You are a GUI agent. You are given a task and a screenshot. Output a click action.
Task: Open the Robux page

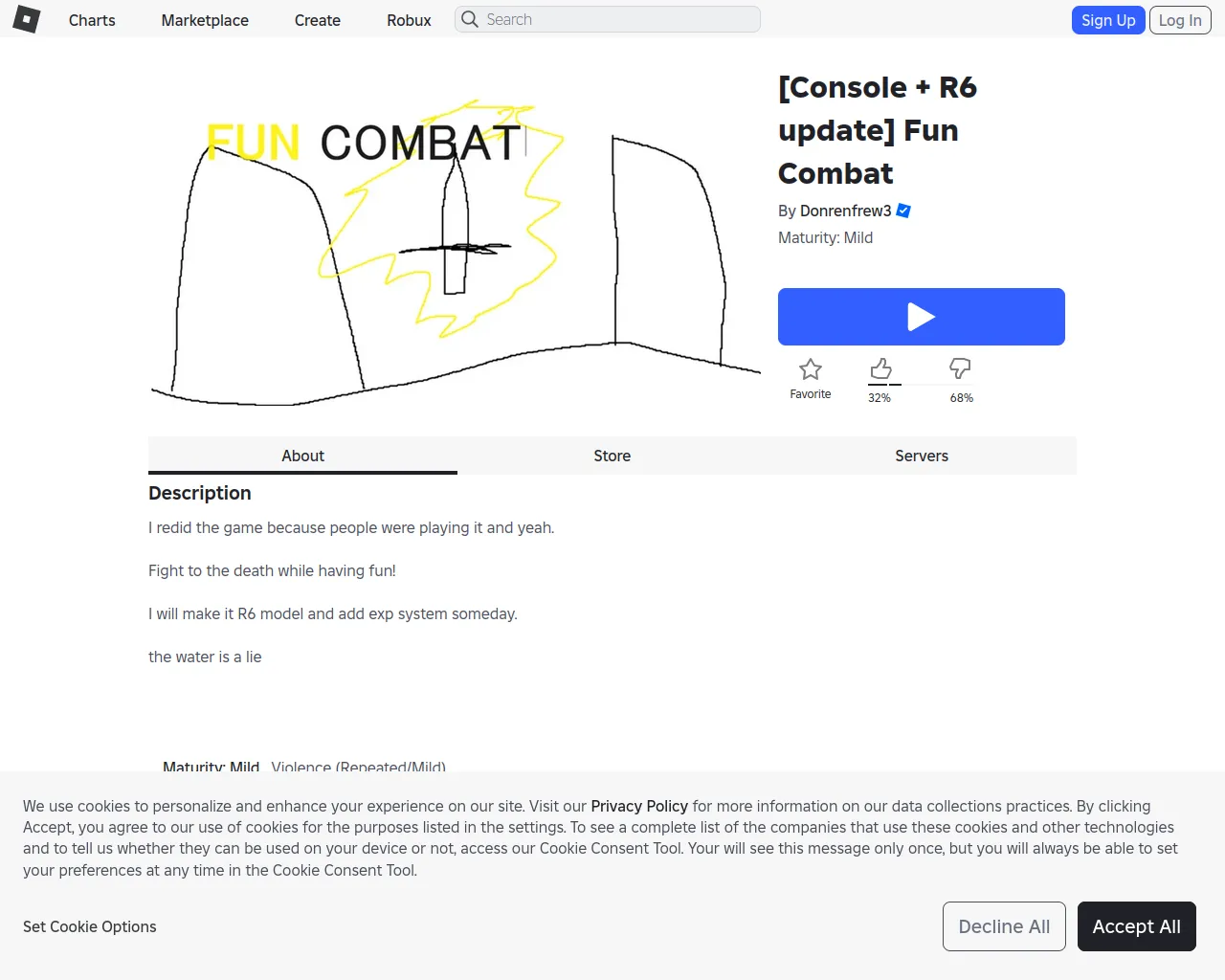409,20
